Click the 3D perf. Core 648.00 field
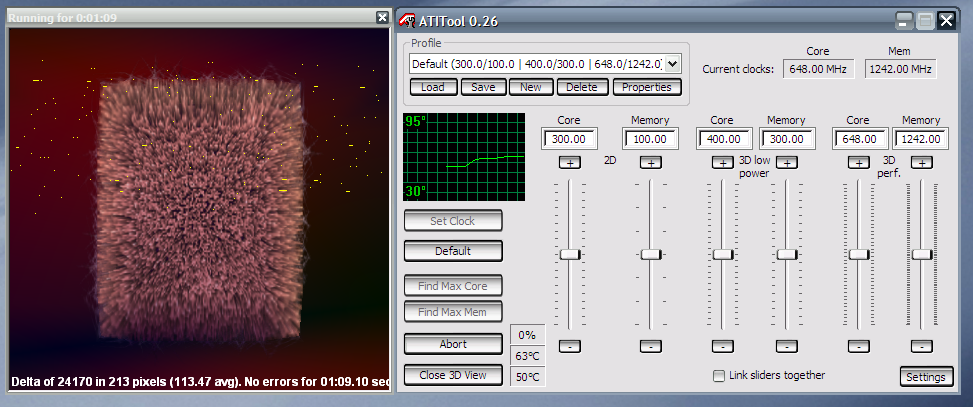Screen dimensions: 973x407 tap(859, 139)
